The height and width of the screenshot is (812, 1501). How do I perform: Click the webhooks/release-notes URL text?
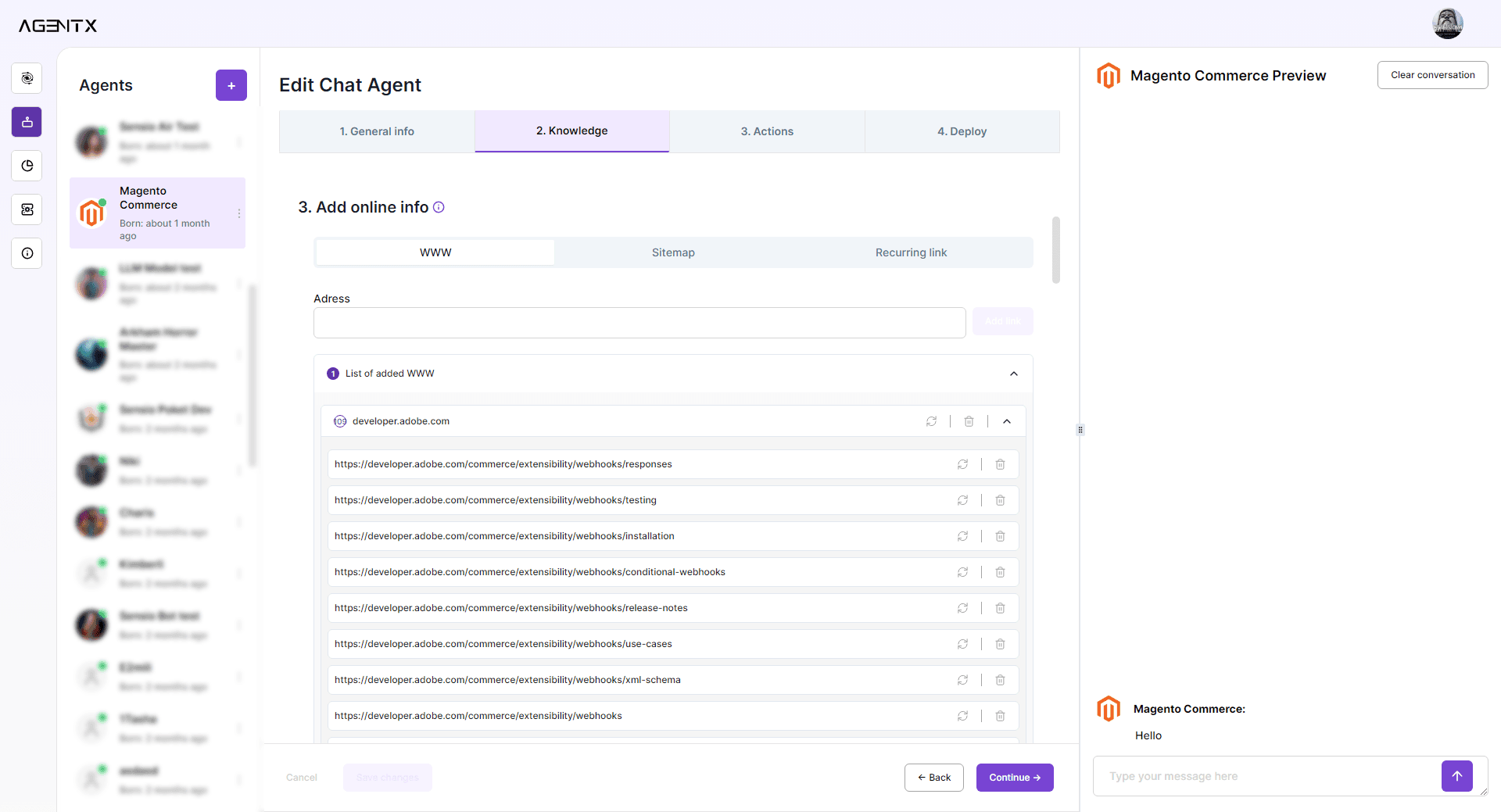[511, 608]
